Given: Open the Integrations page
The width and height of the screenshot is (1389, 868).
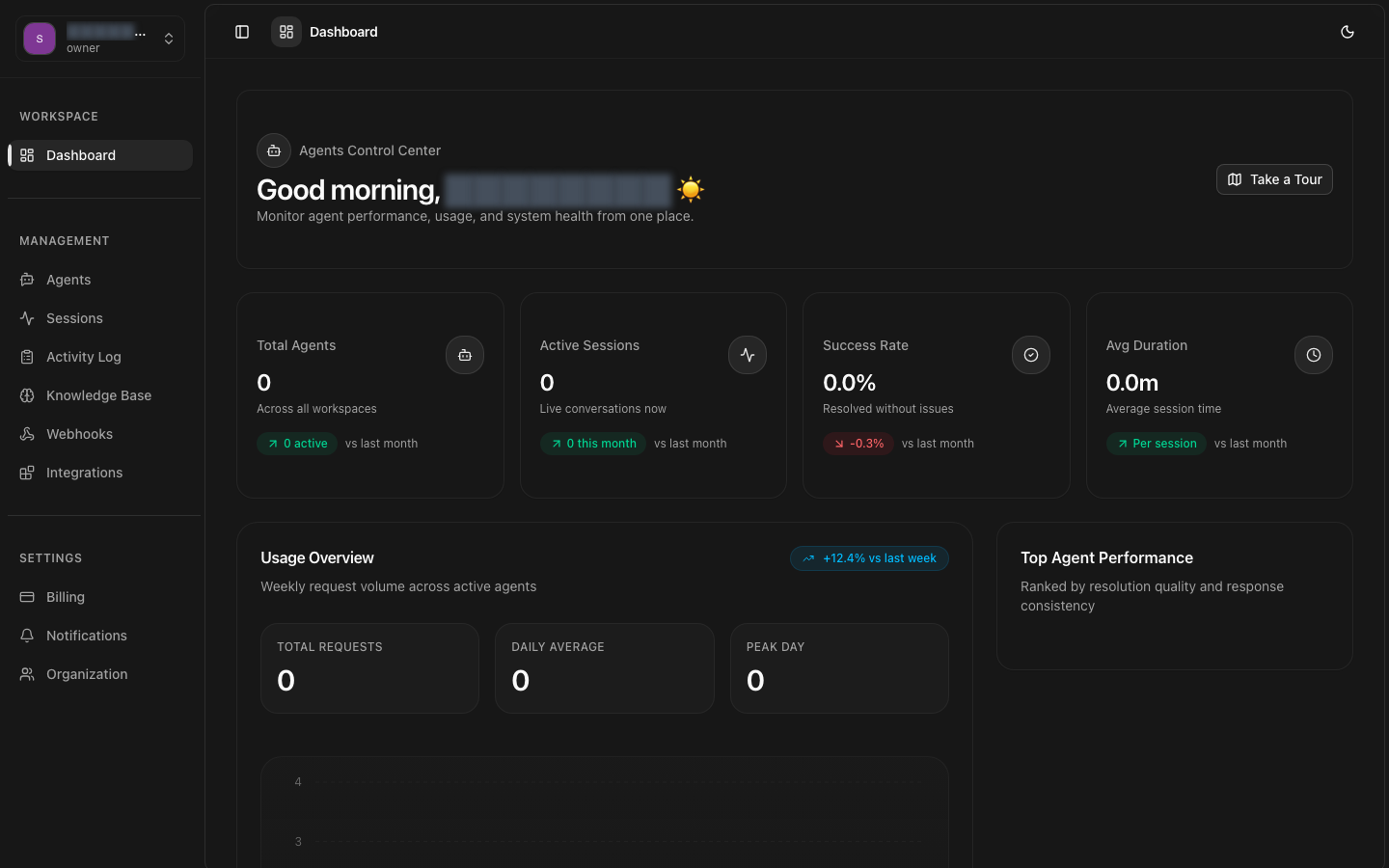Looking at the screenshot, I should 100,473.
